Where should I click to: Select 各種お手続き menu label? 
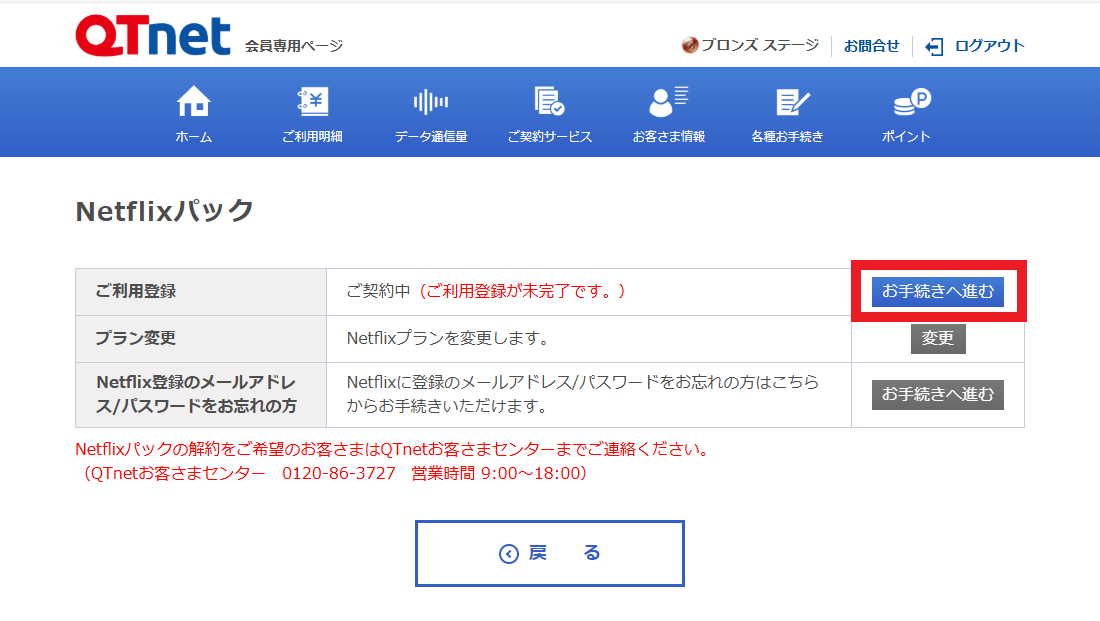(787, 136)
